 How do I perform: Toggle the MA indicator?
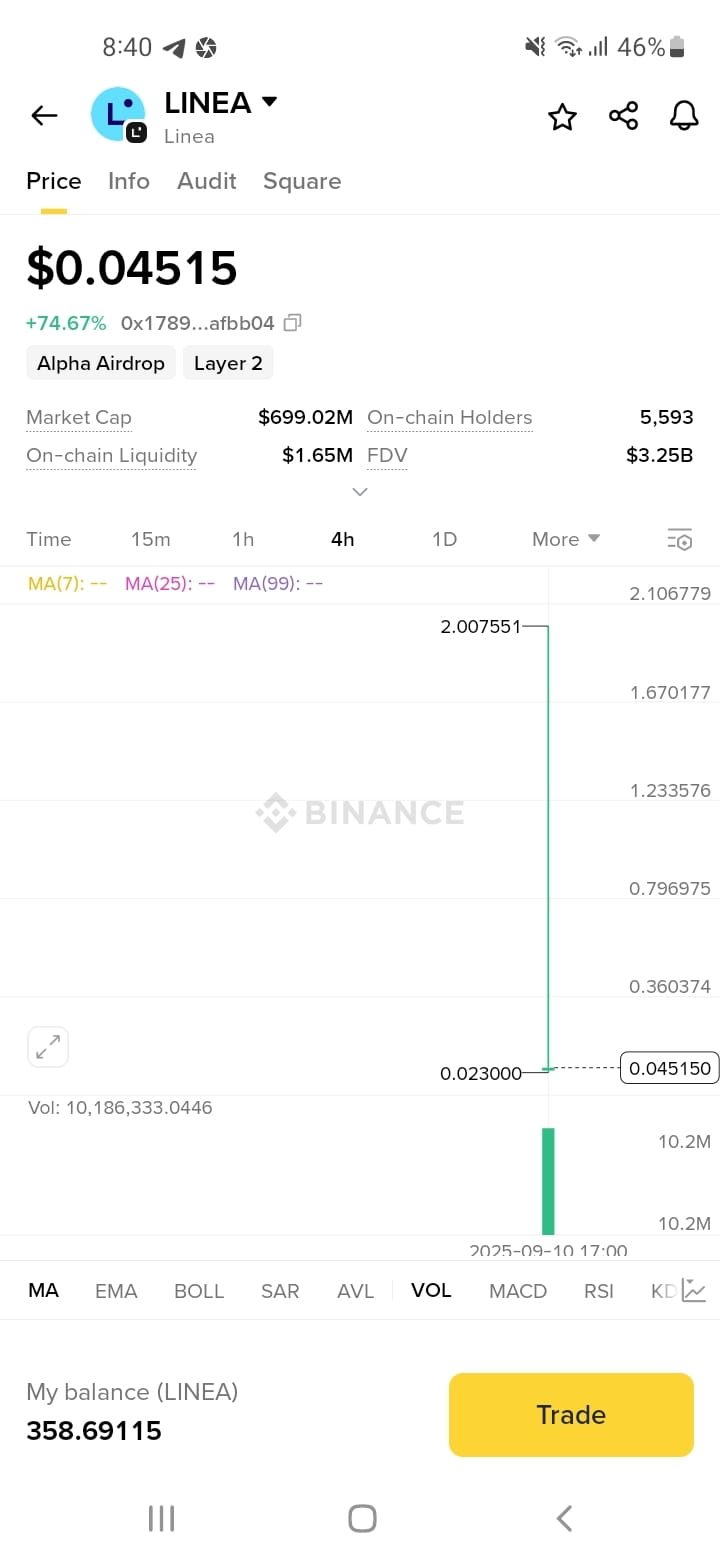coord(43,1290)
